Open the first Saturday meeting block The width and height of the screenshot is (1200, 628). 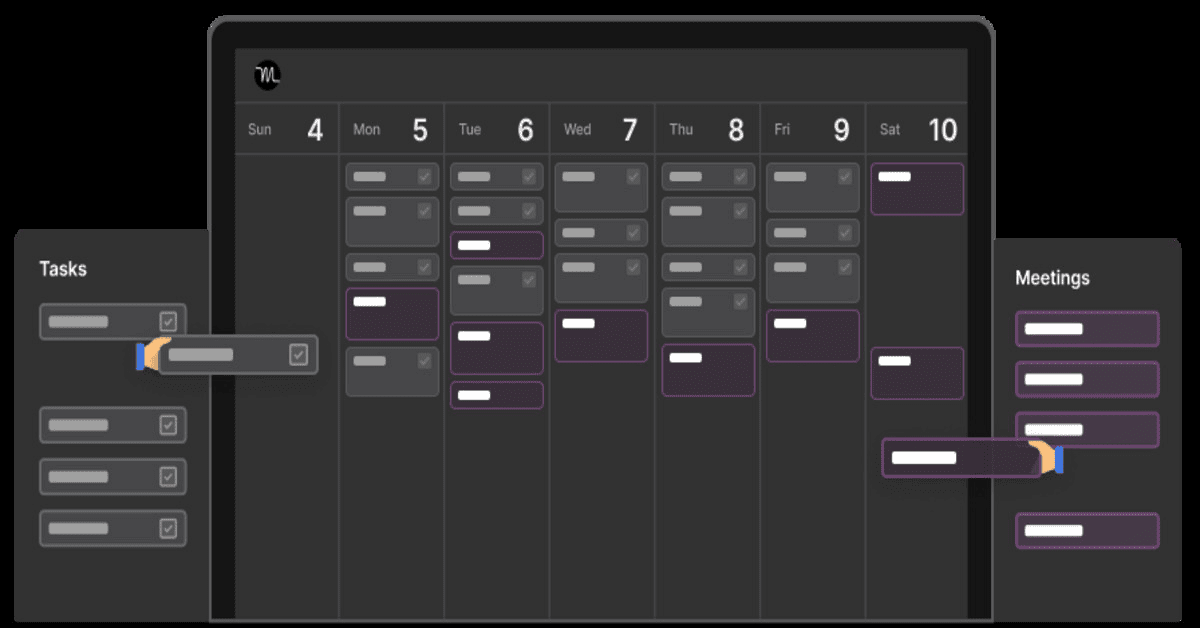tap(917, 189)
